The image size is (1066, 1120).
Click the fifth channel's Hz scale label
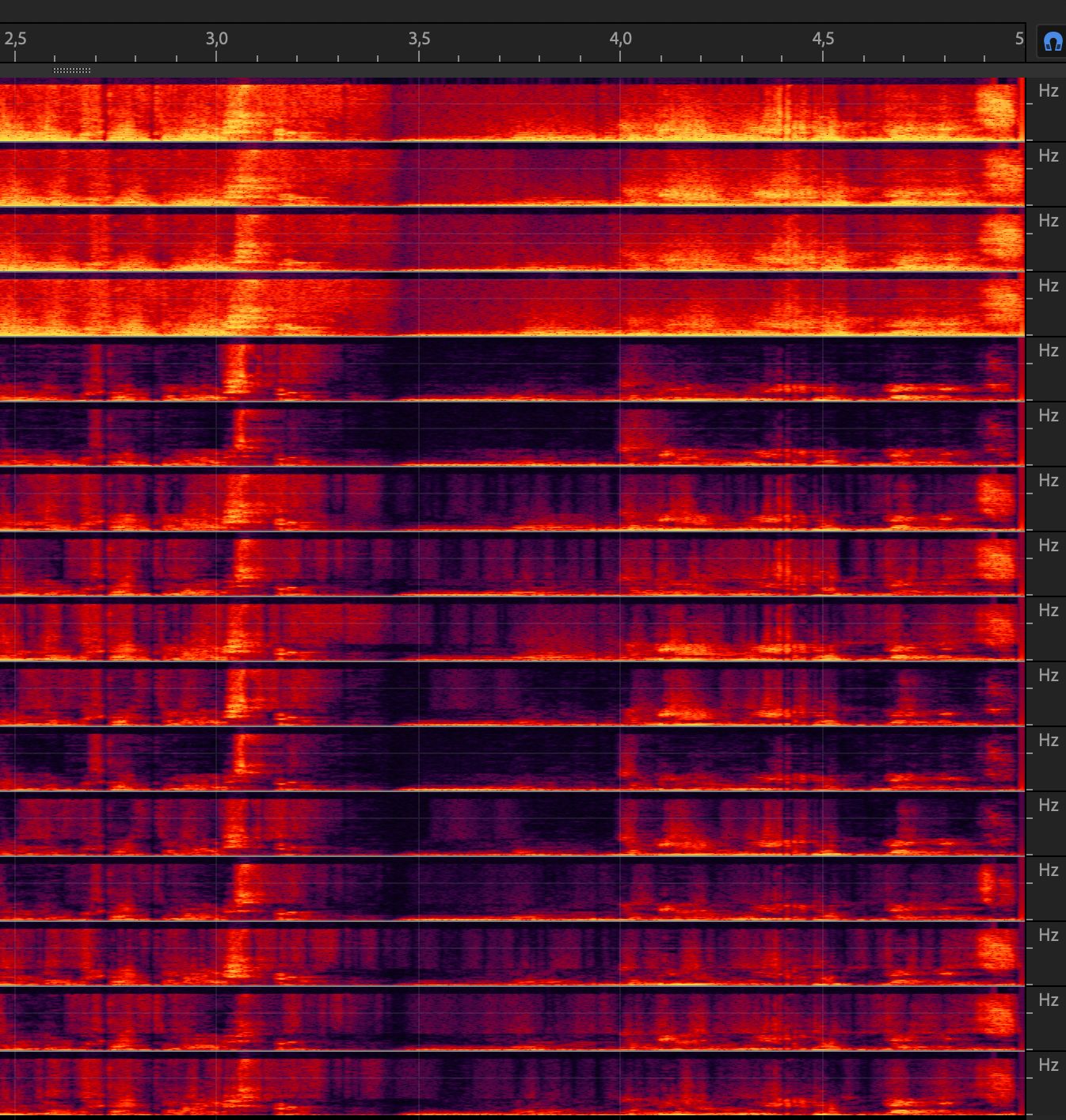[1048, 351]
